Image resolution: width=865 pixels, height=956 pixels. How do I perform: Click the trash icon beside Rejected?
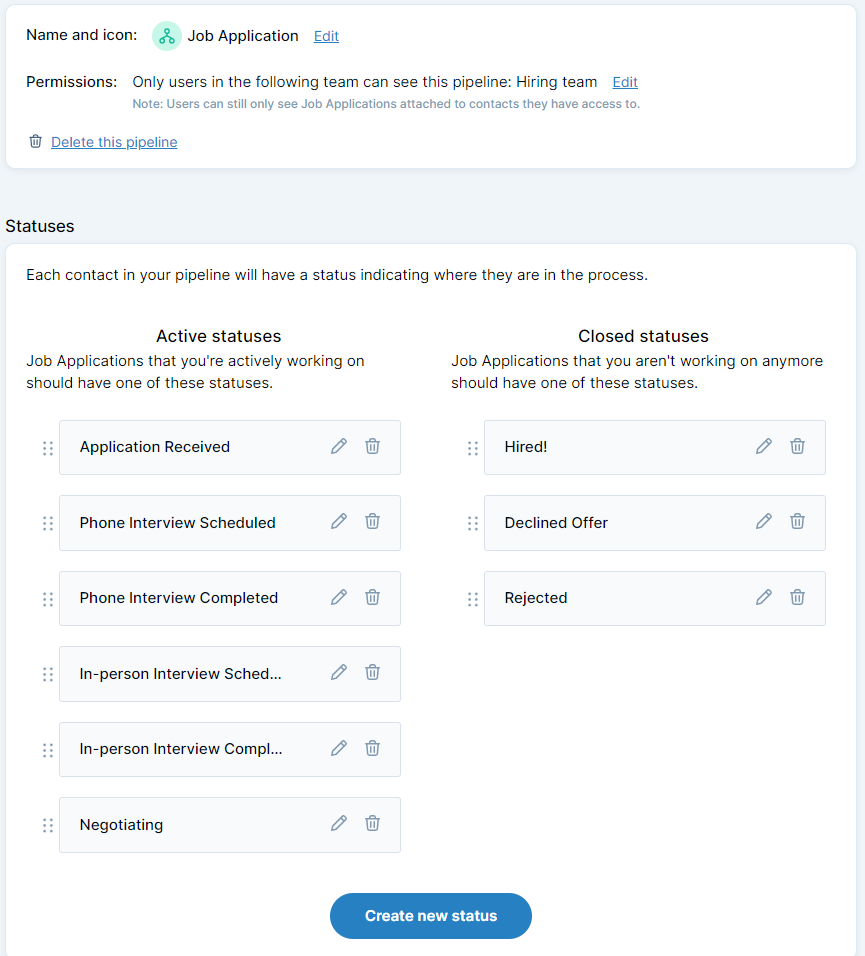[x=797, y=597]
